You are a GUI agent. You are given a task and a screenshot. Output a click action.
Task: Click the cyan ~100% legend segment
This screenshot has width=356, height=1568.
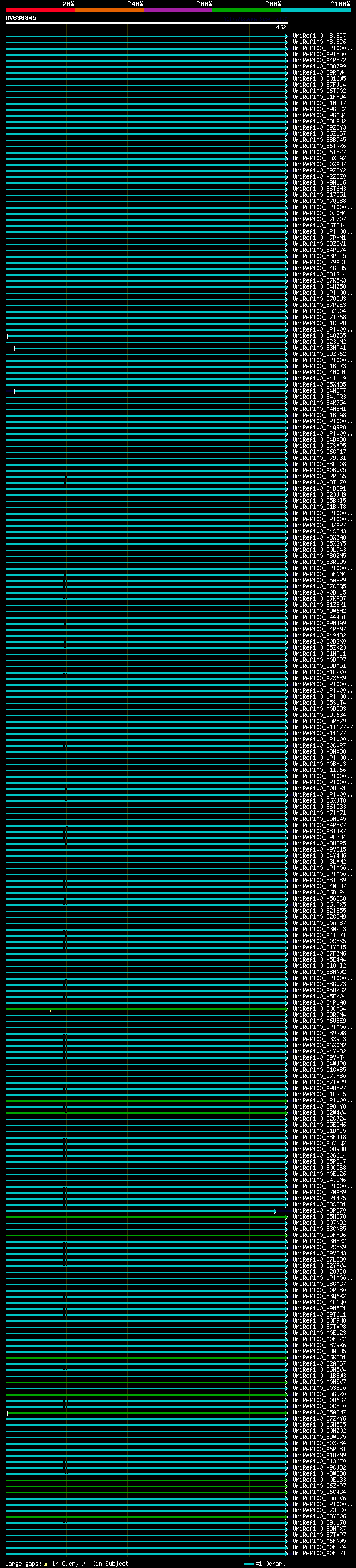(317, 11)
